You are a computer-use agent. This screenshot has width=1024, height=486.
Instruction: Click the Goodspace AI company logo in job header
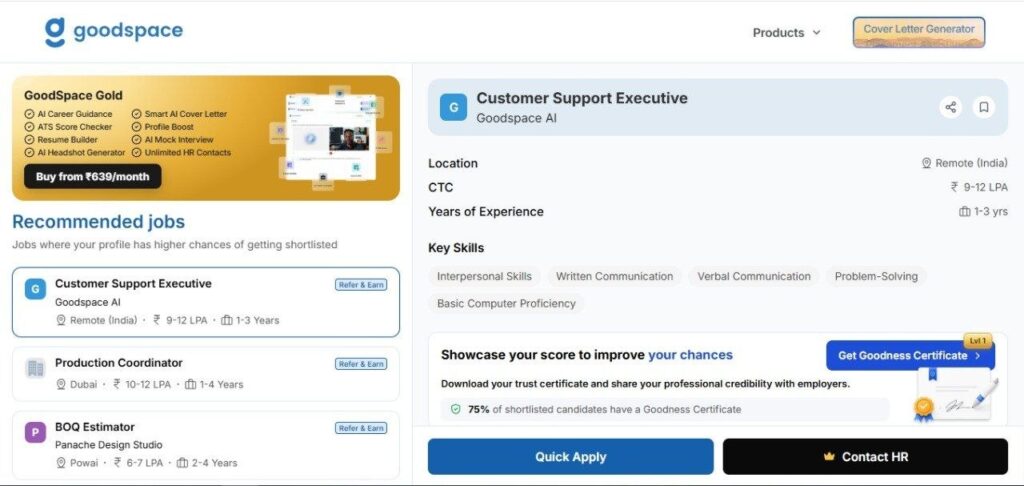pyautogui.click(x=453, y=107)
